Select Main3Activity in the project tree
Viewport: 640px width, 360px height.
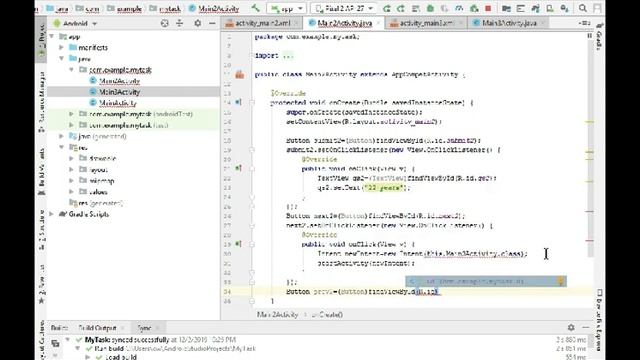119,92
